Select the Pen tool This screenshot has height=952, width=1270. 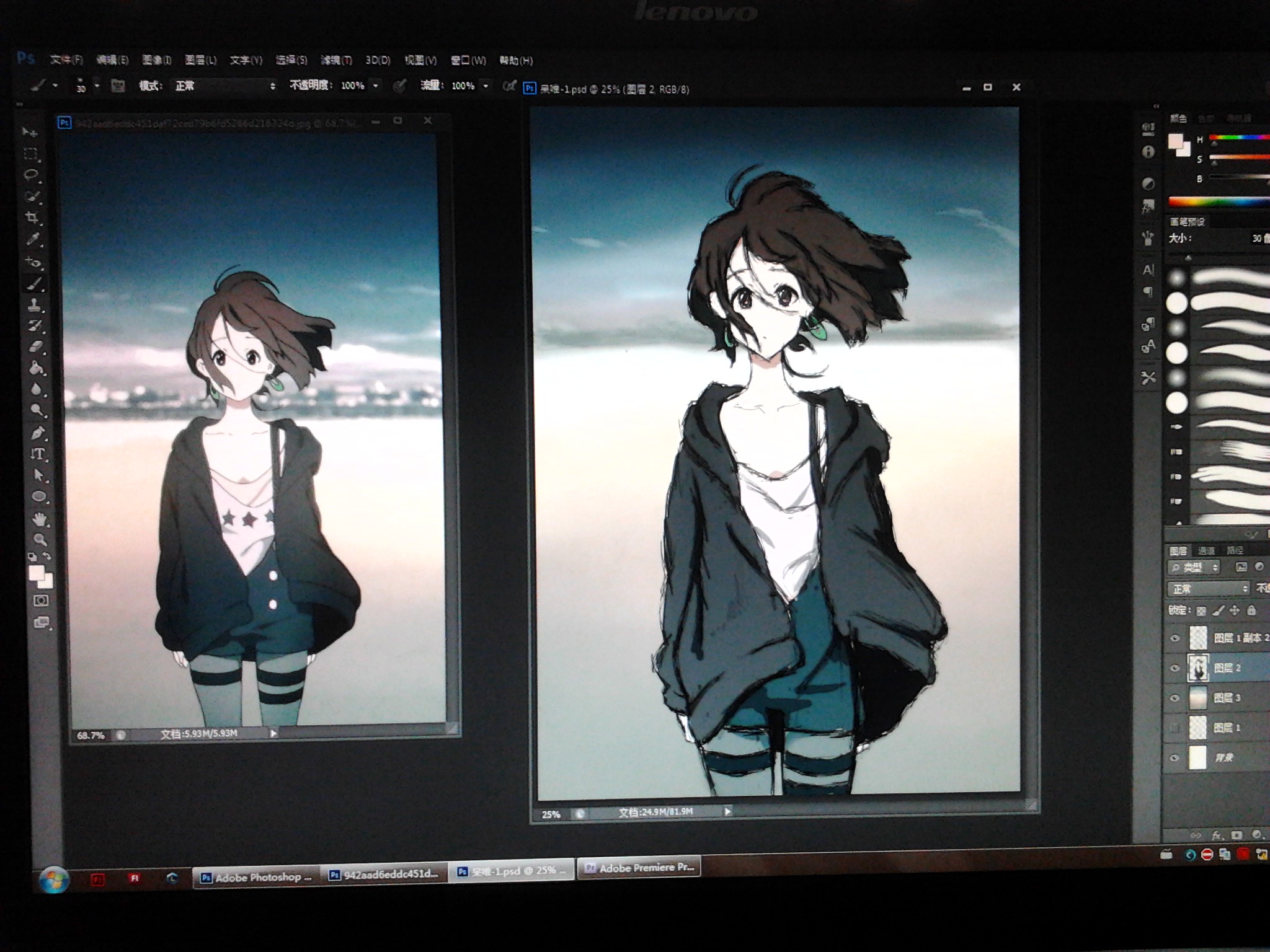(x=38, y=432)
